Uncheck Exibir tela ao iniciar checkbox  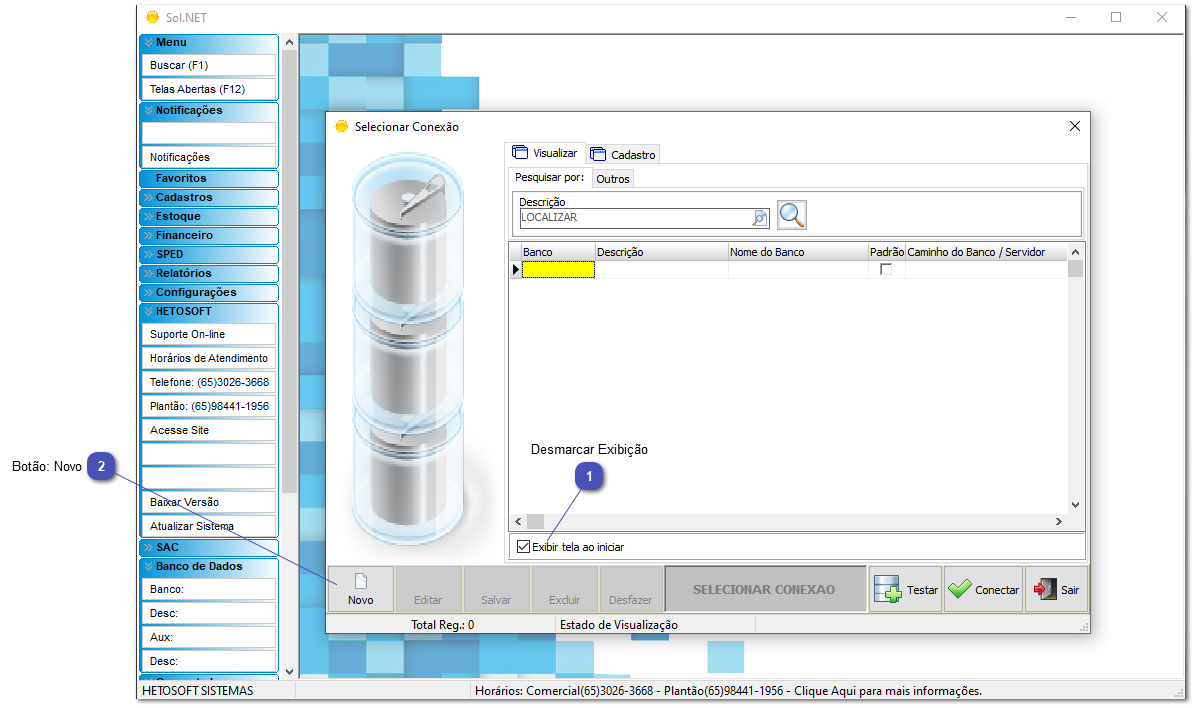pos(524,547)
